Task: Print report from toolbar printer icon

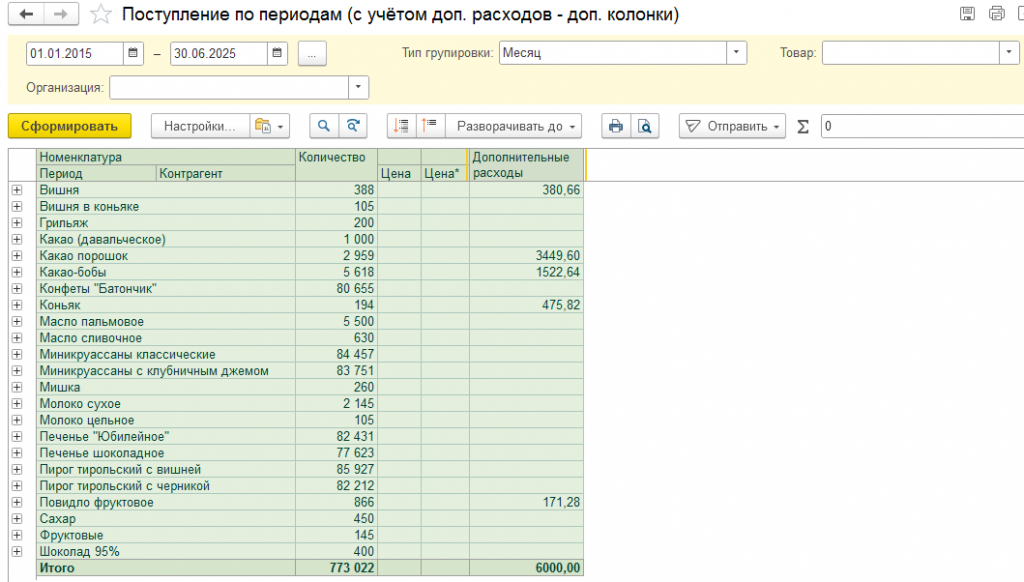Action: 616,126
